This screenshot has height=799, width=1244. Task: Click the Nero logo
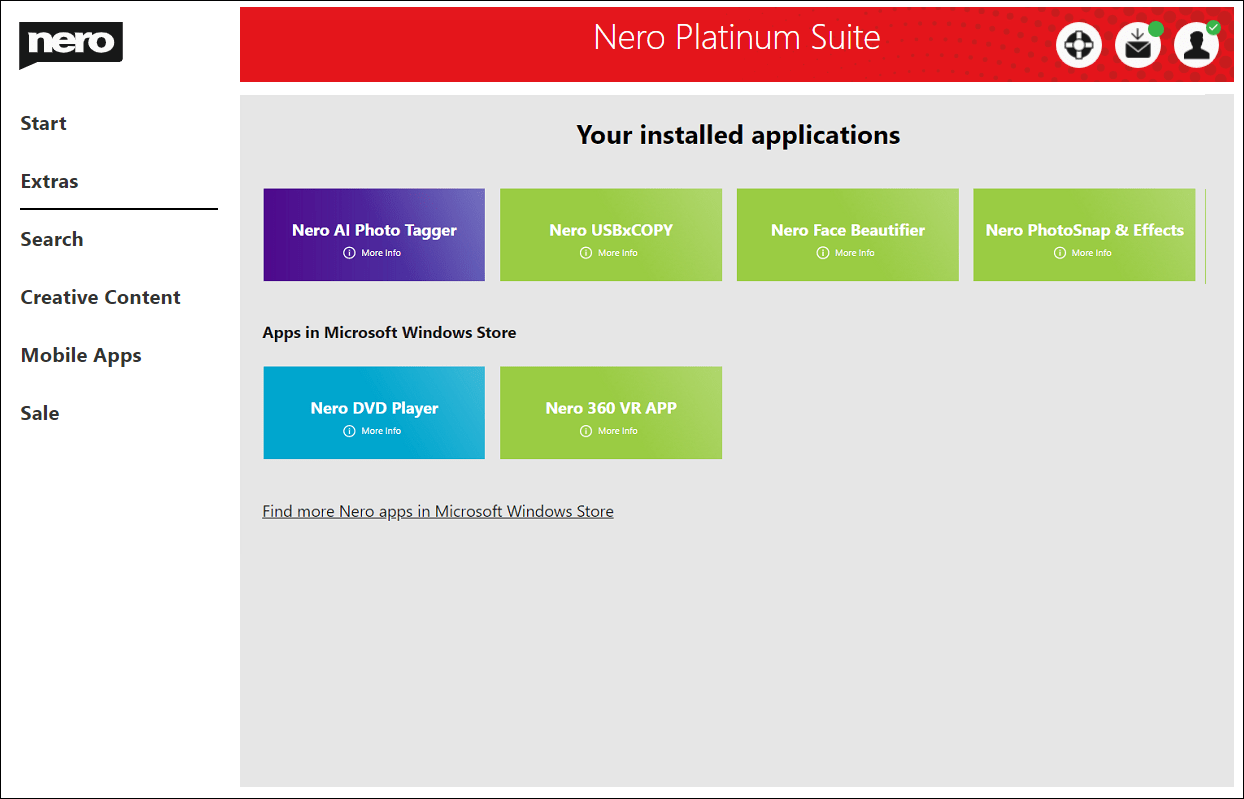pos(70,45)
